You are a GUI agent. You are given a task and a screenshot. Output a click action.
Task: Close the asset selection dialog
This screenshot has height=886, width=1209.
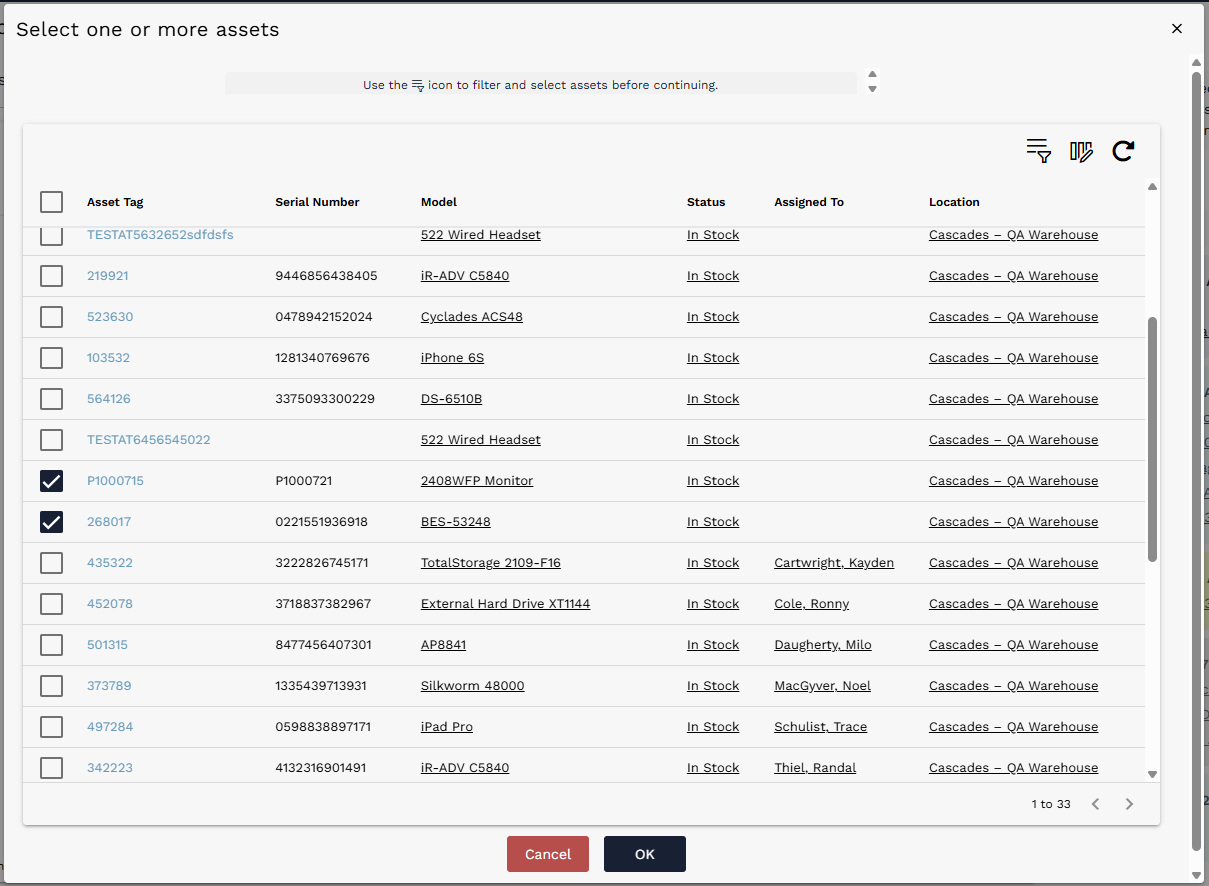click(x=1177, y=29)
